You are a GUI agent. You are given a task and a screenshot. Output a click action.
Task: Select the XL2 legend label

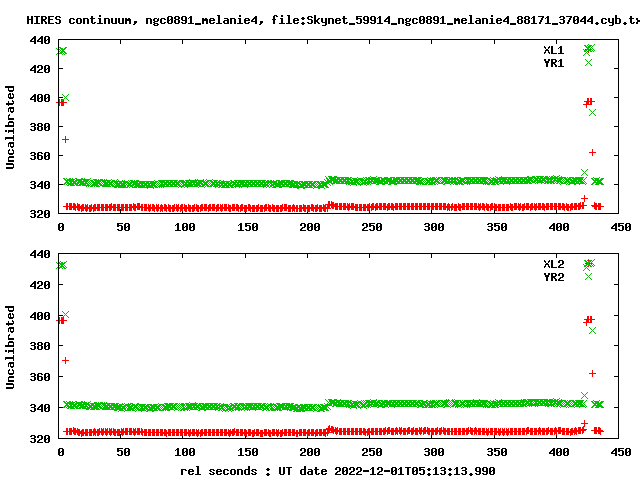point(553,264)
